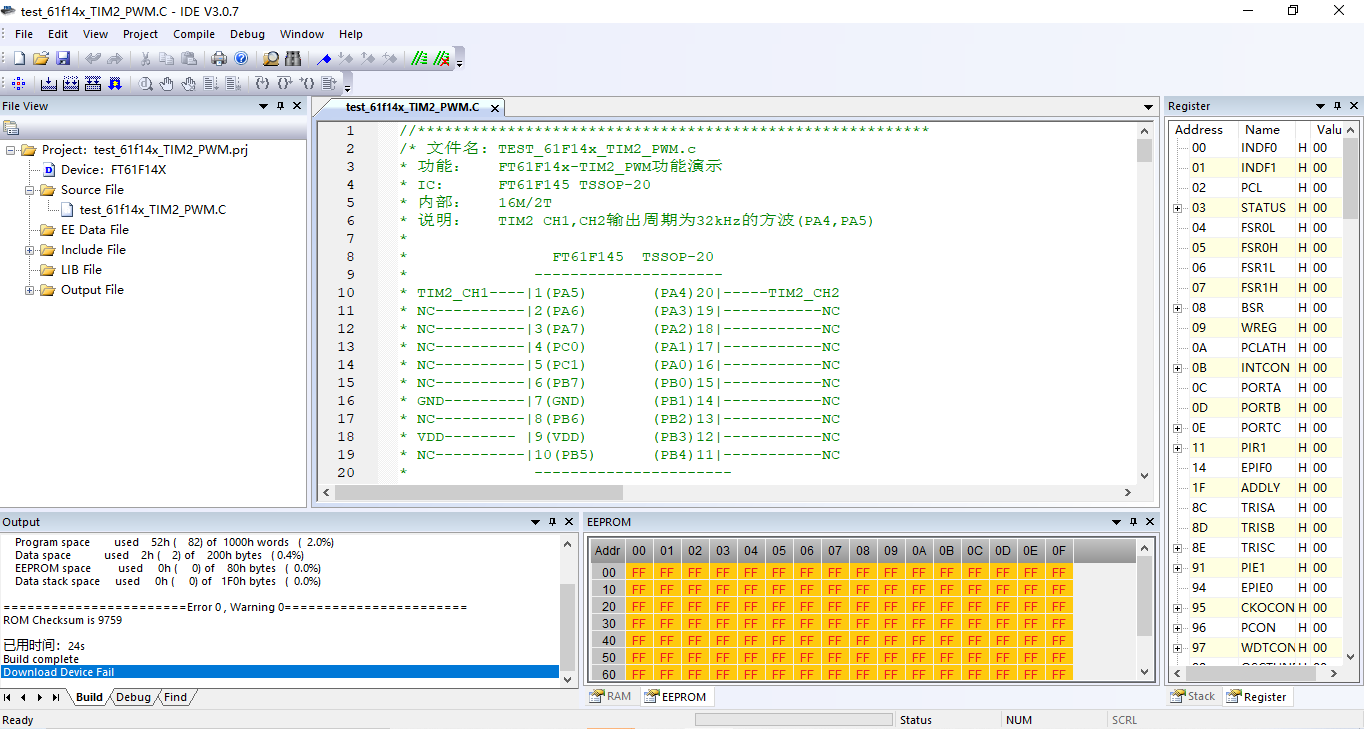Viewport: 1364px width, 729px height.
Task: Click the Paste clipboard icon
Action: 189,59
